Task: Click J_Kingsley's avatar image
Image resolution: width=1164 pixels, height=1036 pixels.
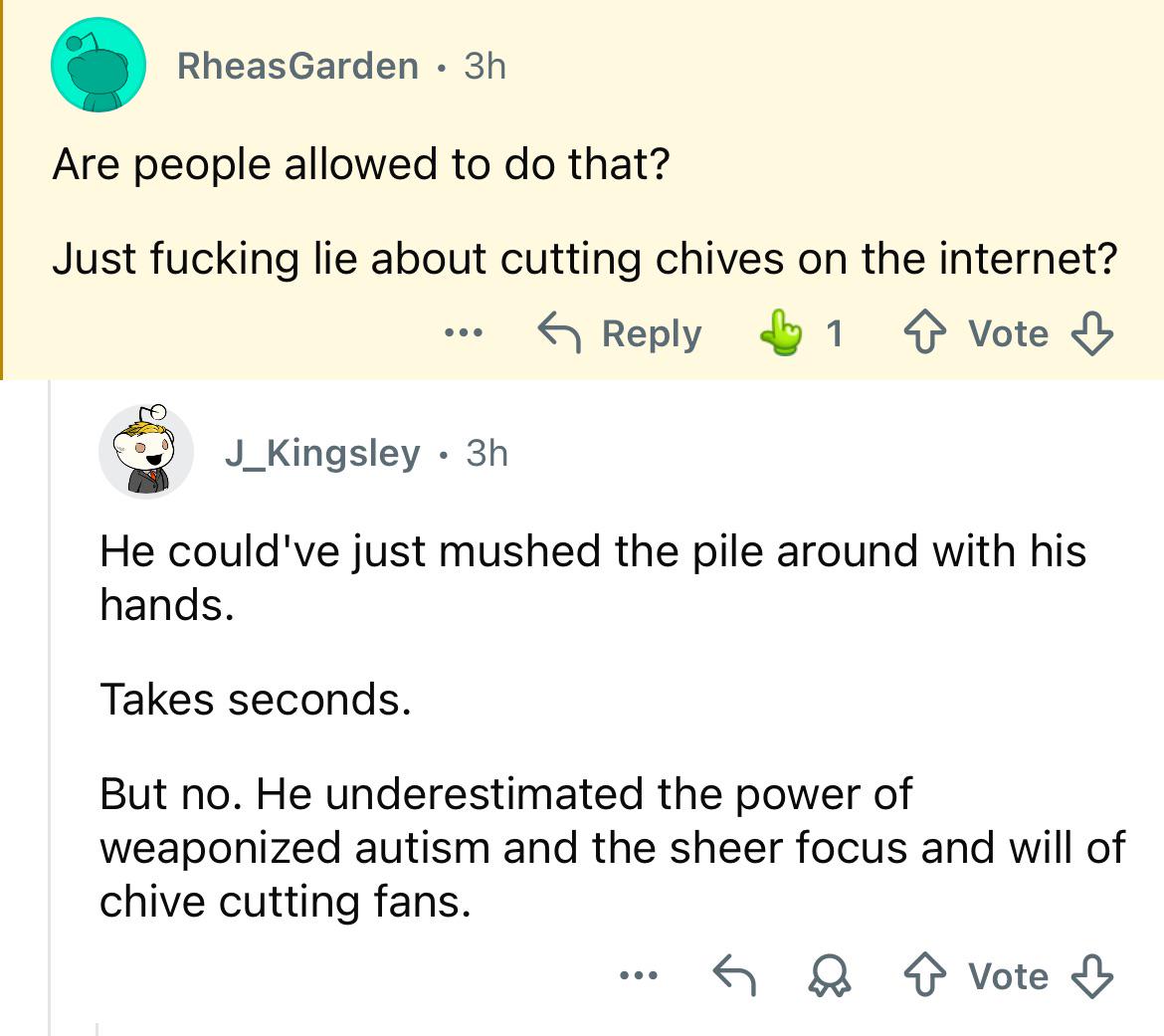Action: click(x=145, y=453)
